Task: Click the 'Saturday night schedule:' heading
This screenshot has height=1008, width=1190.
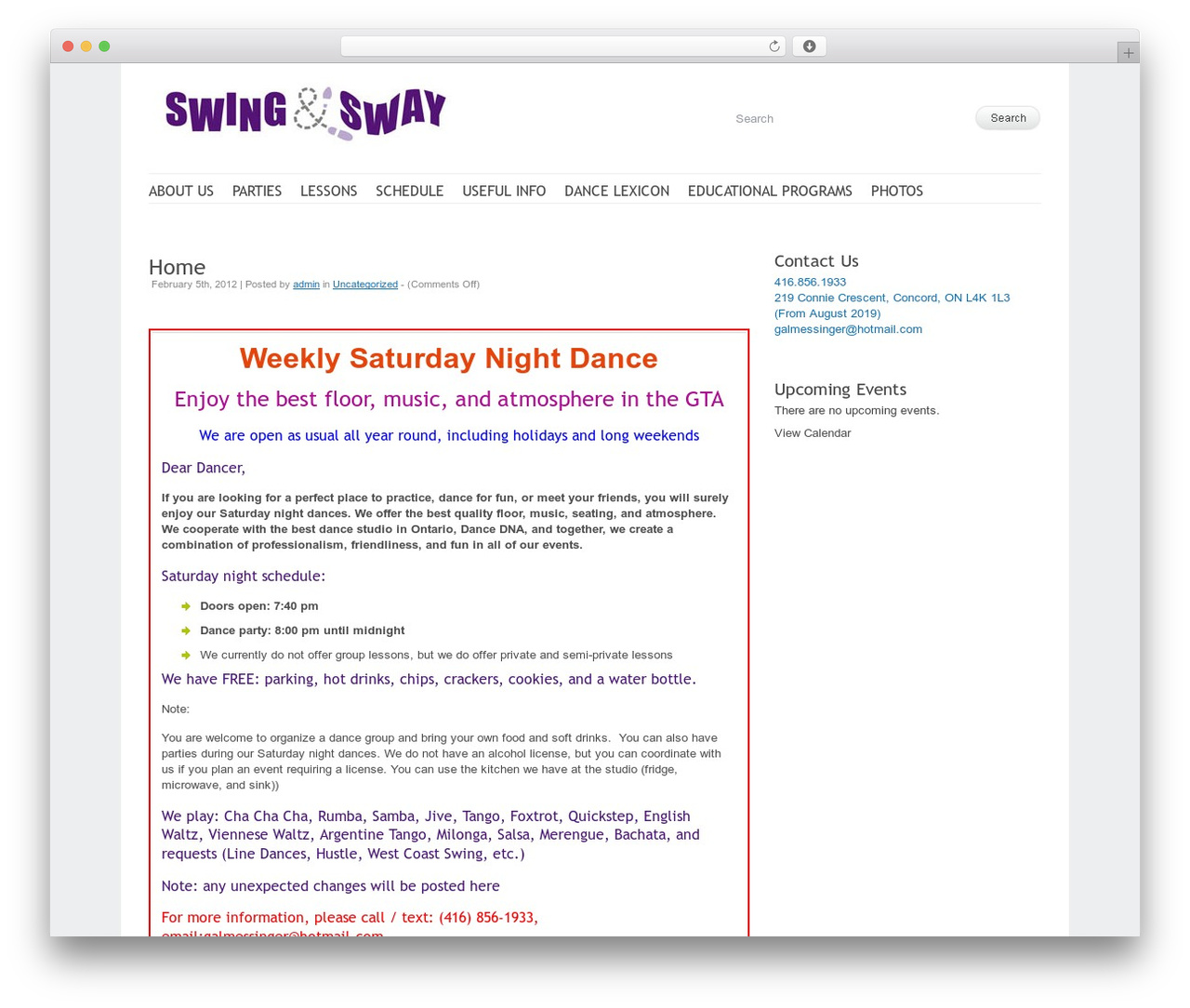Action: pos(244,577)
